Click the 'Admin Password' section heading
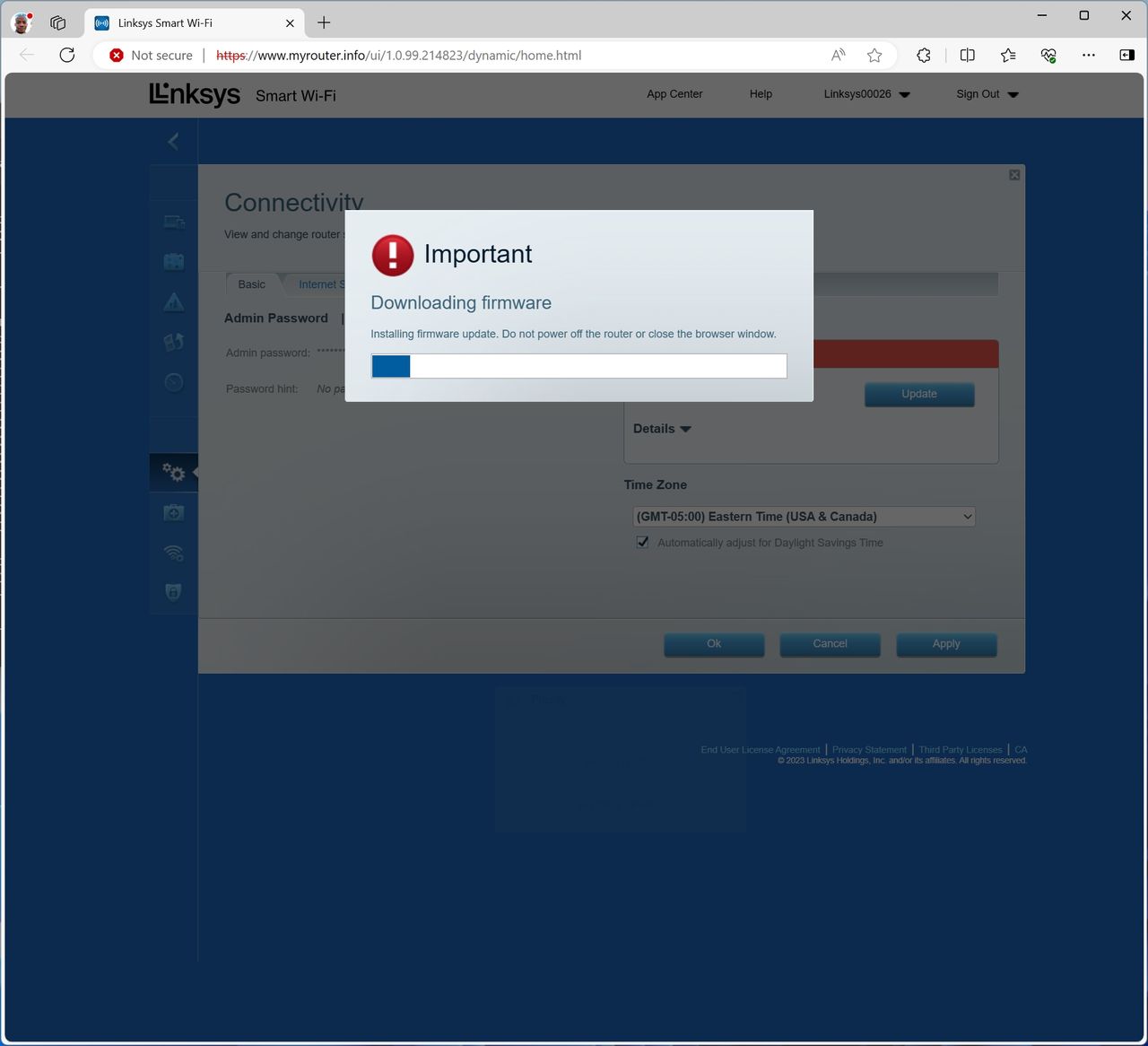 (x=276, y=318)
